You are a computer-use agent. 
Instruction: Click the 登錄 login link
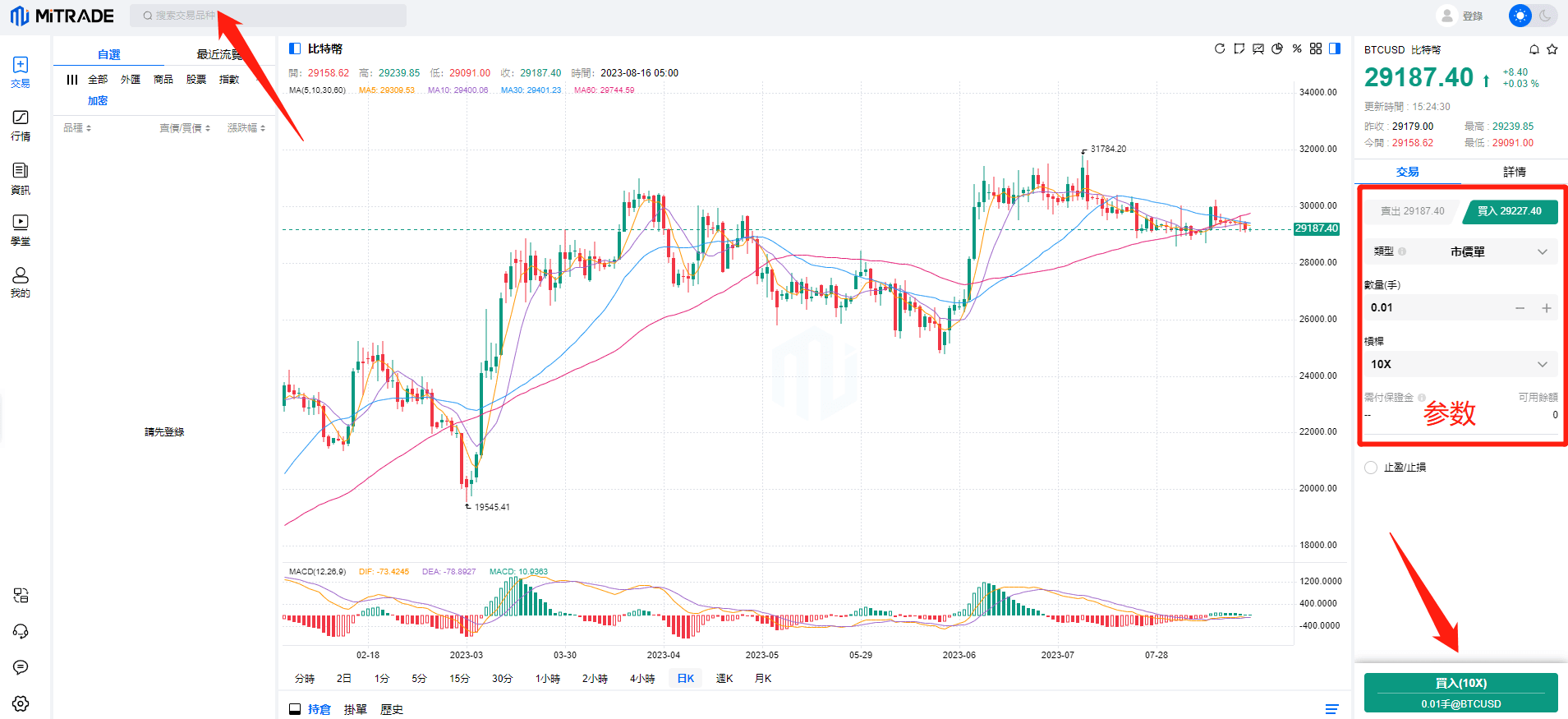pos(1472,16)
